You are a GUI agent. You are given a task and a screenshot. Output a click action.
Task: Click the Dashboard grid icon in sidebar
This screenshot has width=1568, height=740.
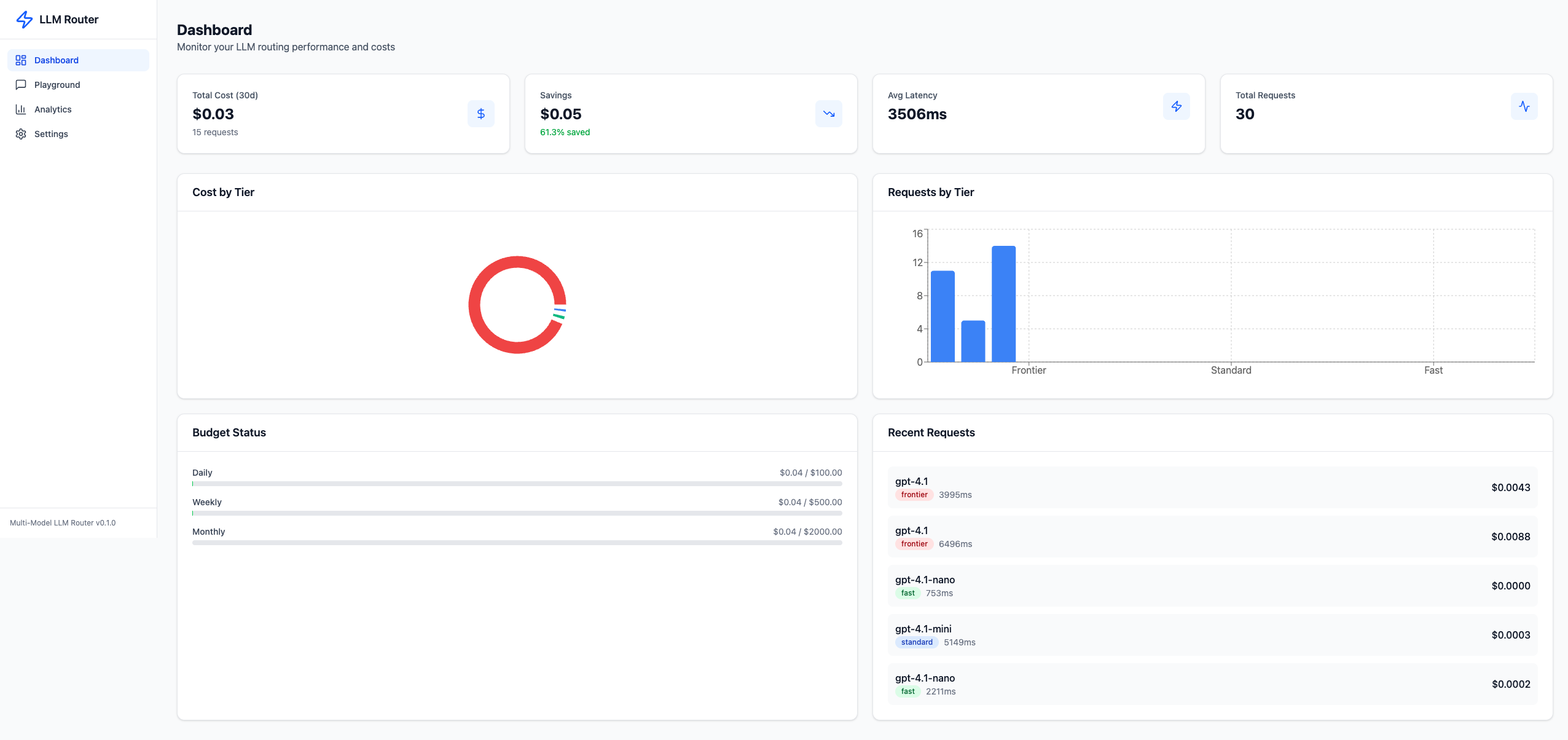click(x=21, y=60)
